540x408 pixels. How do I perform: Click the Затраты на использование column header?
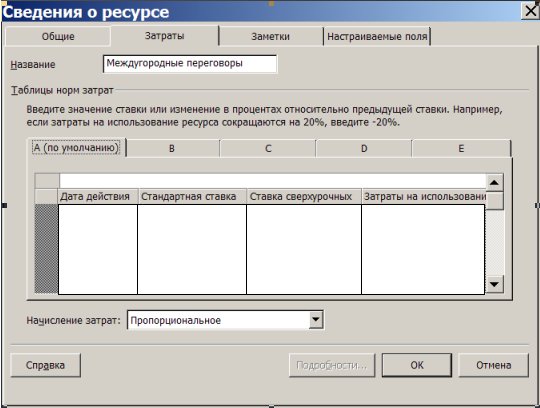(424, 196)
